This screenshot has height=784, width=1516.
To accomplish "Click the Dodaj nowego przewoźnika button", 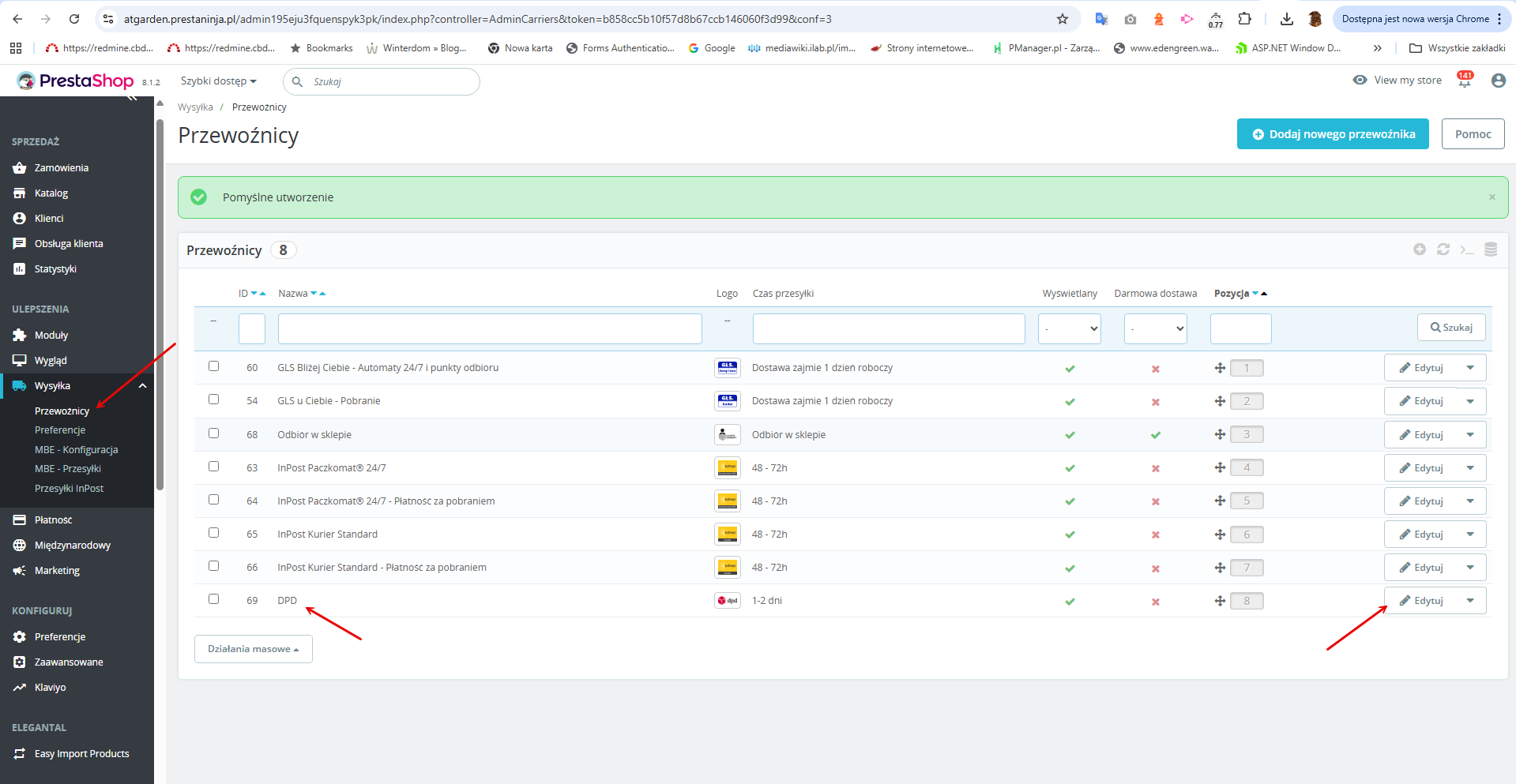I will click(1333, 134).
